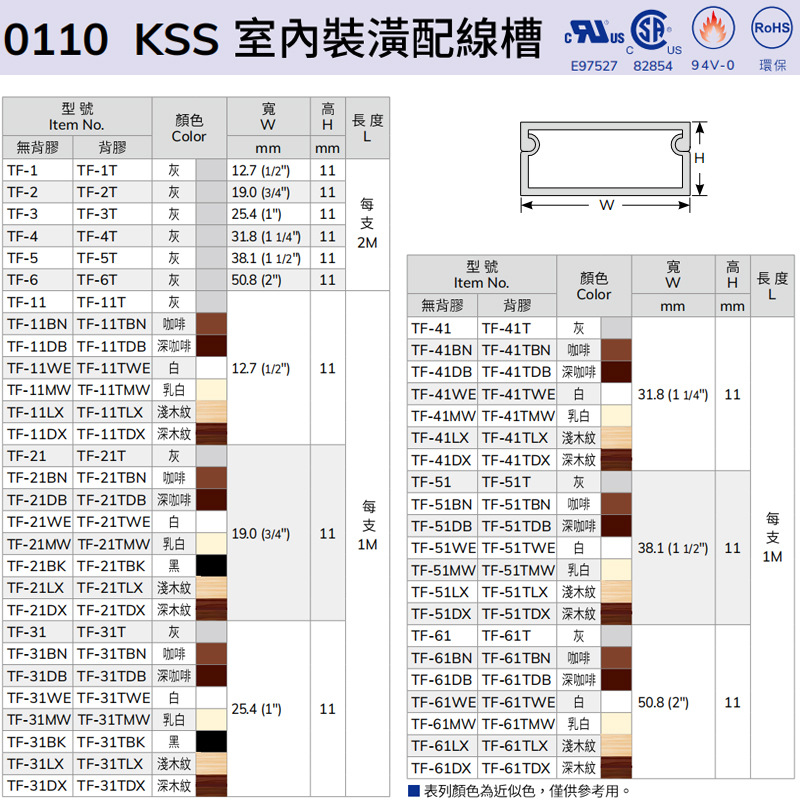Click the trunking cross-section diagram
This screenshot has width=800, height=800.
point(605,159)
